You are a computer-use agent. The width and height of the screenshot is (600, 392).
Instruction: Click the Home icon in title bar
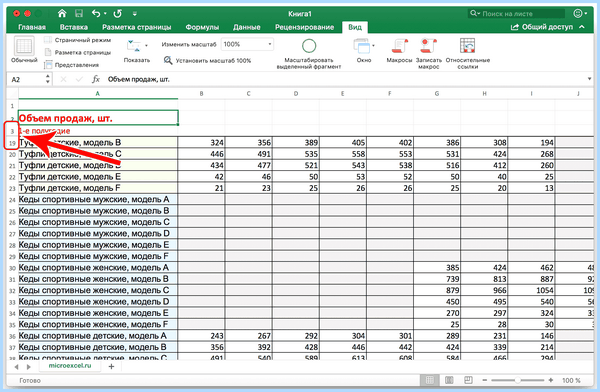pos(62,14)
